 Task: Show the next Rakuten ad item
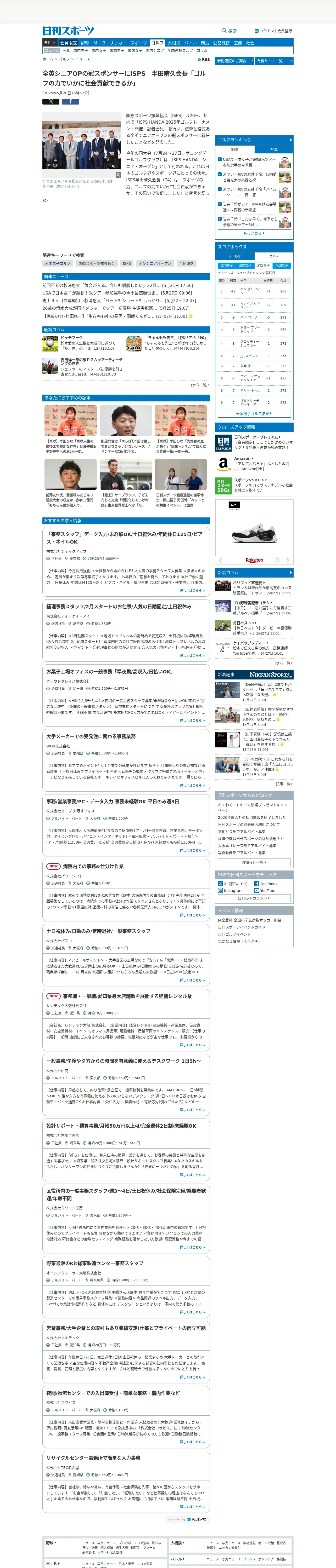287,560
